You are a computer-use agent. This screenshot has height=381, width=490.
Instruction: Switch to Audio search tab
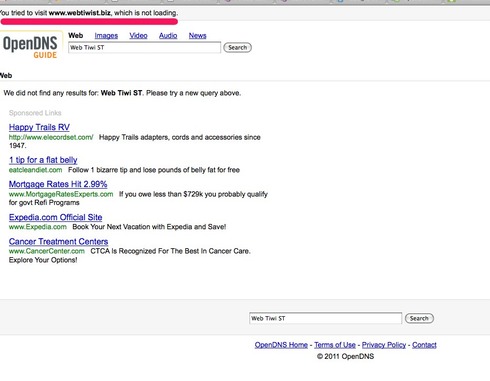click(168, 36)
